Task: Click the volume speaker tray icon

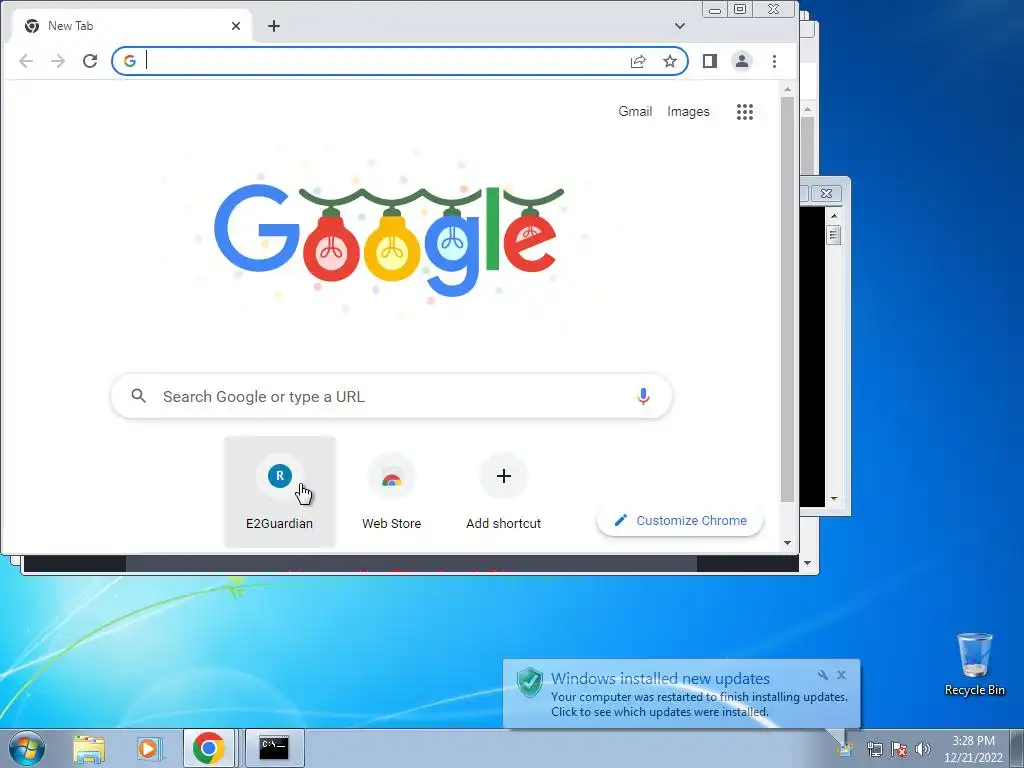Action: [923, 749]
